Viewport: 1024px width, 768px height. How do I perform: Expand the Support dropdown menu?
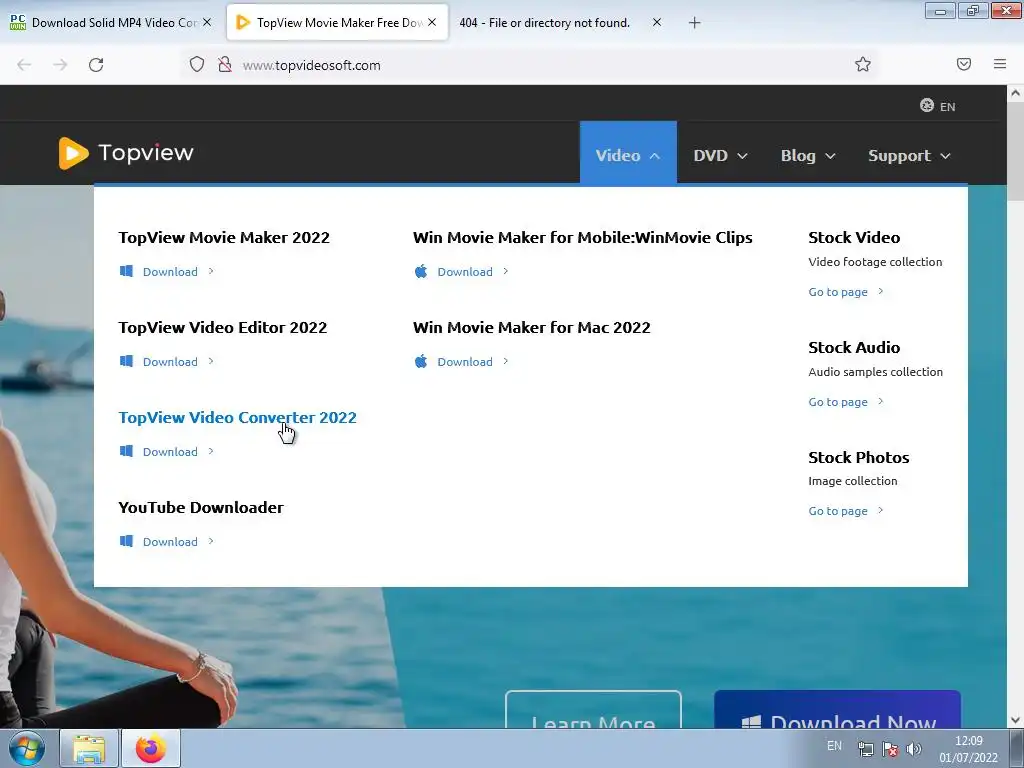coord(909,155)
